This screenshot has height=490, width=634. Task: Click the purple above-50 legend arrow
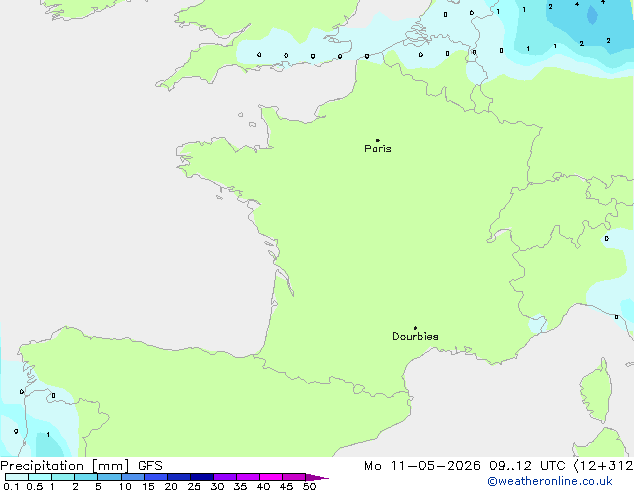[x=317, y=477]
